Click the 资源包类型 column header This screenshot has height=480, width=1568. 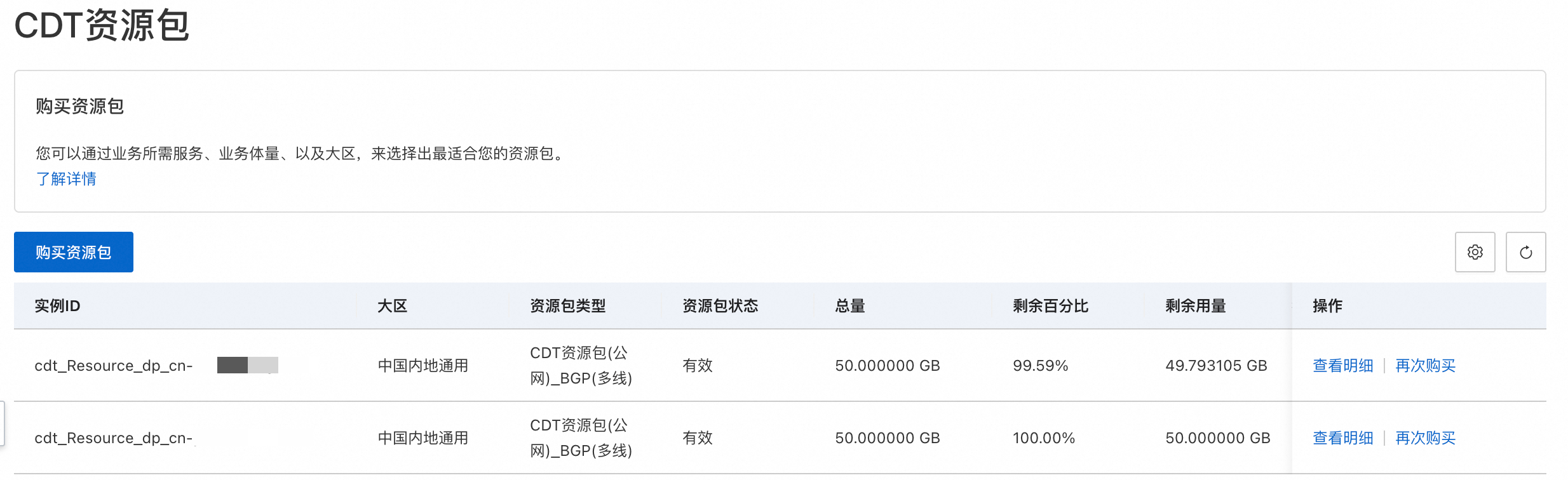(567, 306)
